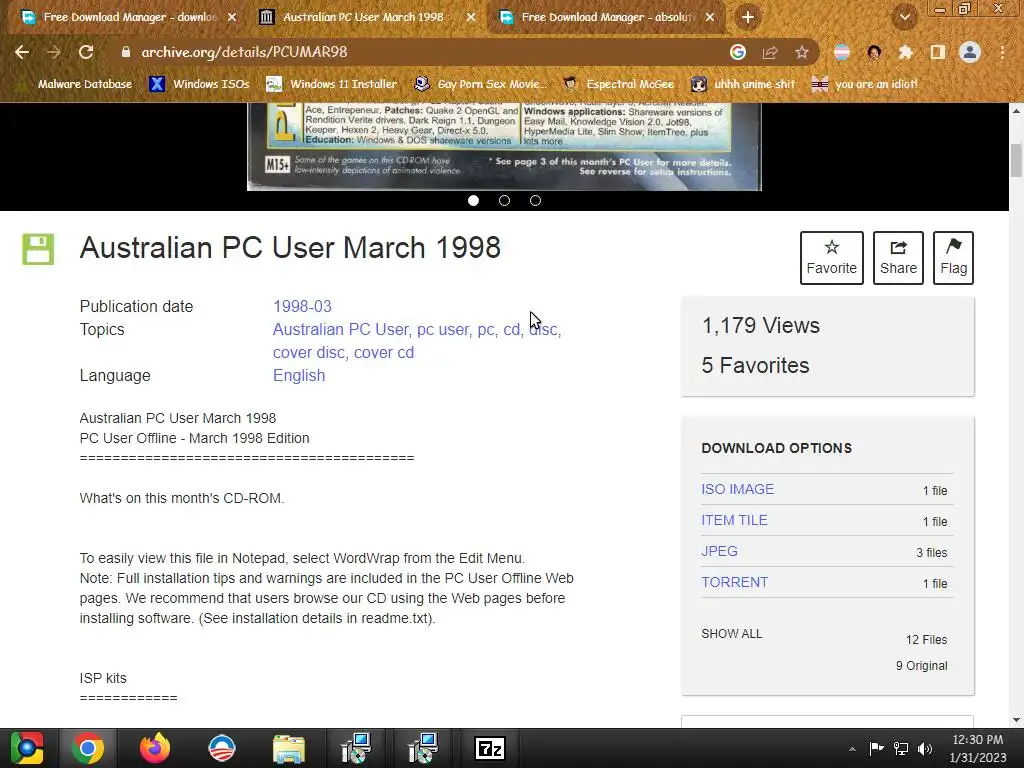Screen dimensions: 1024x768
Task: Click the forward navigation arrow
Action: (54, 52)
